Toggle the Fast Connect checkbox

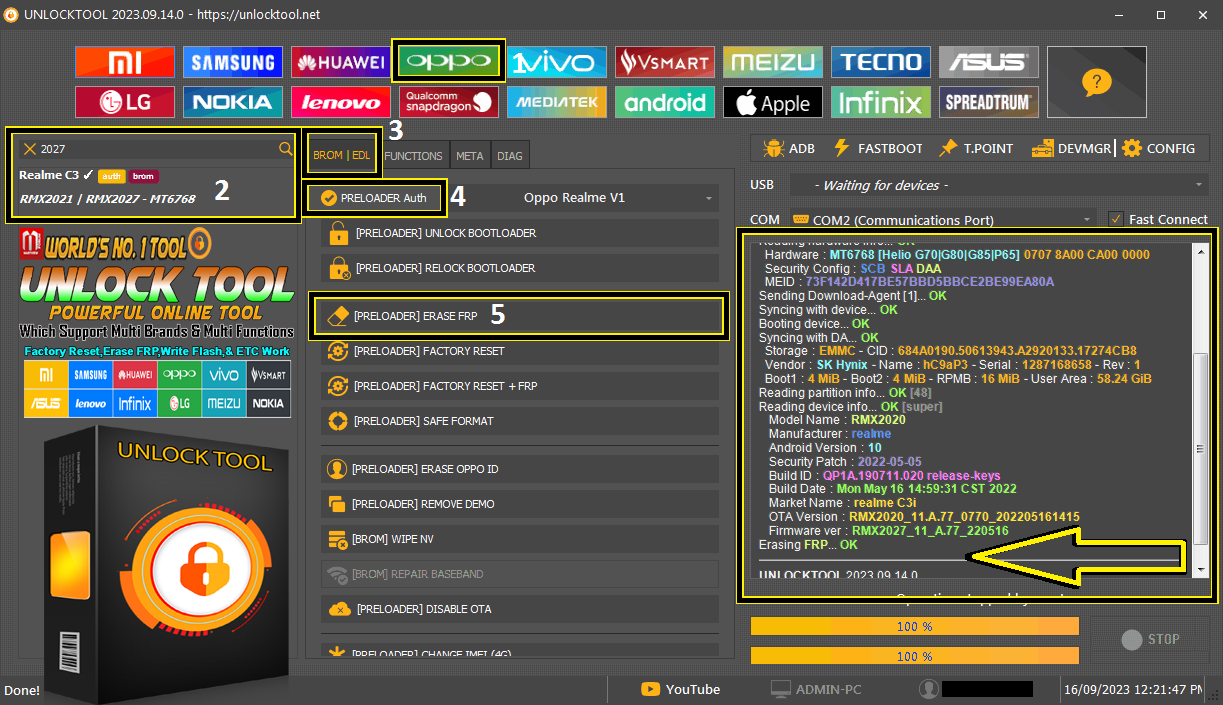1116,219
